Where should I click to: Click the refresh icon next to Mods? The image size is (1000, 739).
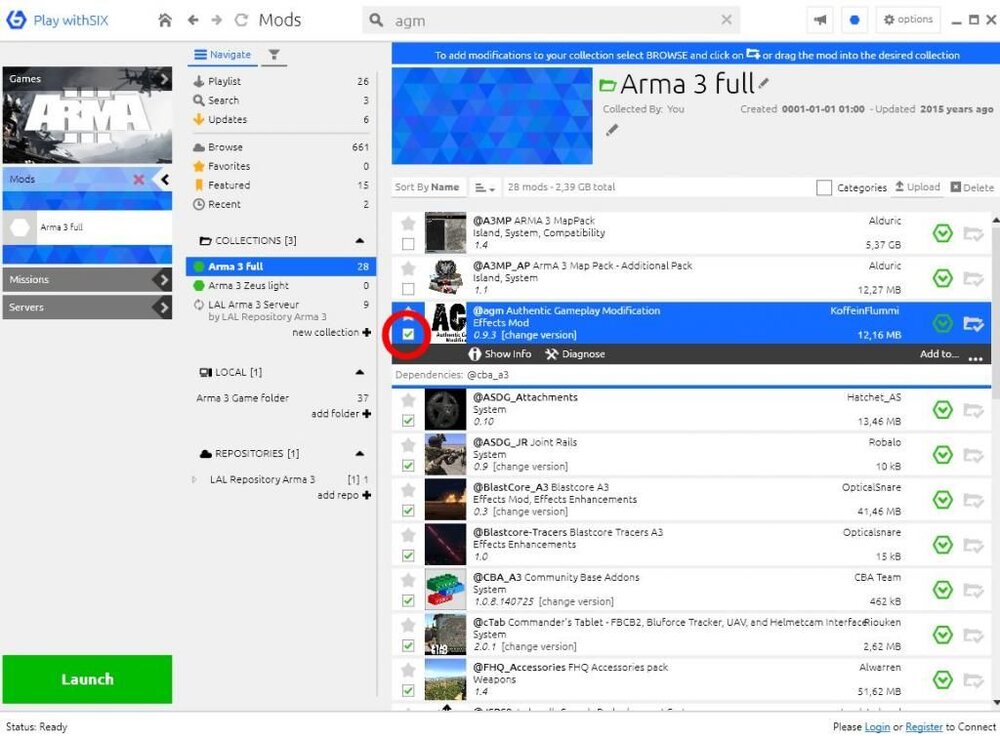pyautogui.click(x=241, y=20)
